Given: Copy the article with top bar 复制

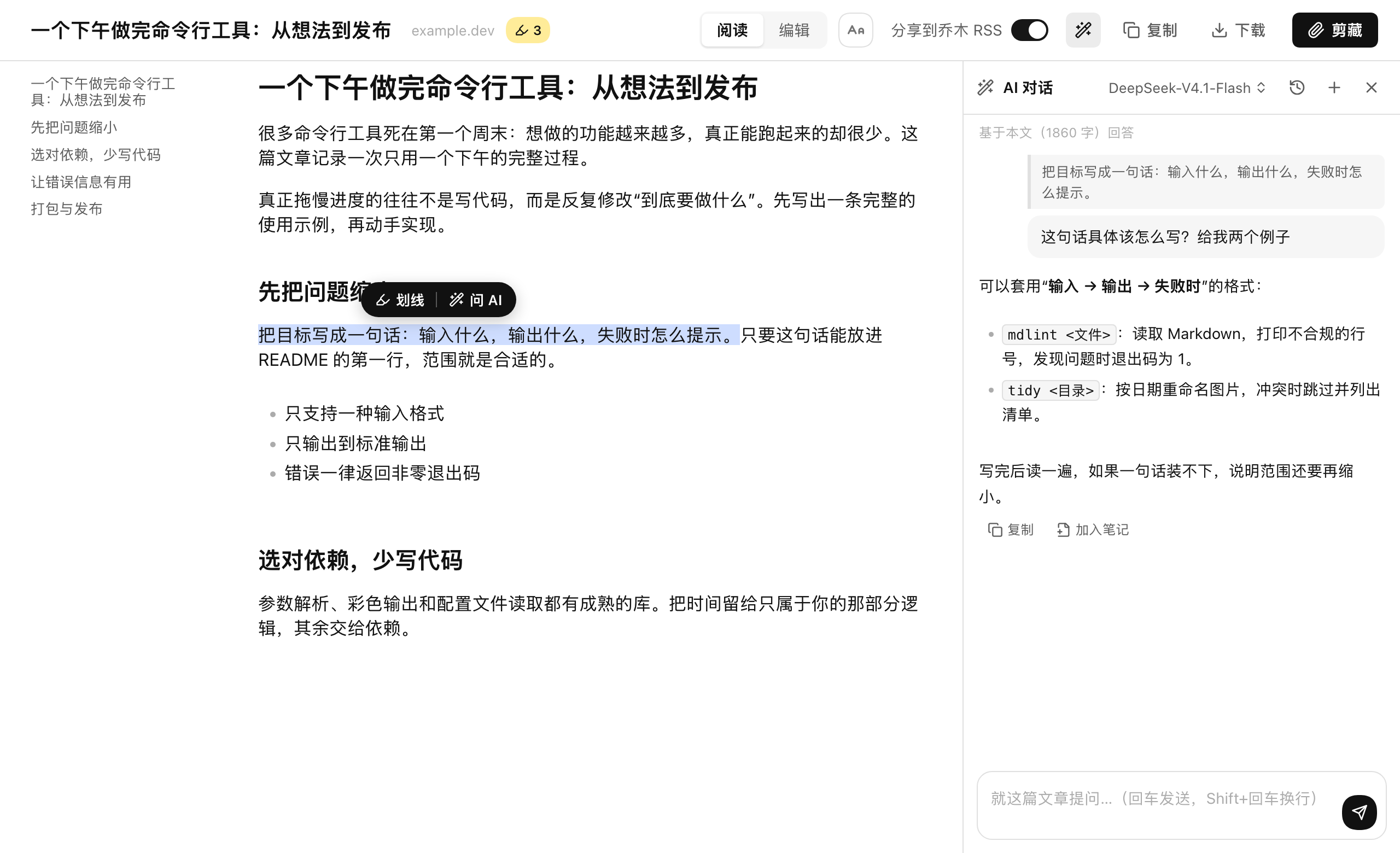Looking at the screenshot, I should (x=1150, y=30).
